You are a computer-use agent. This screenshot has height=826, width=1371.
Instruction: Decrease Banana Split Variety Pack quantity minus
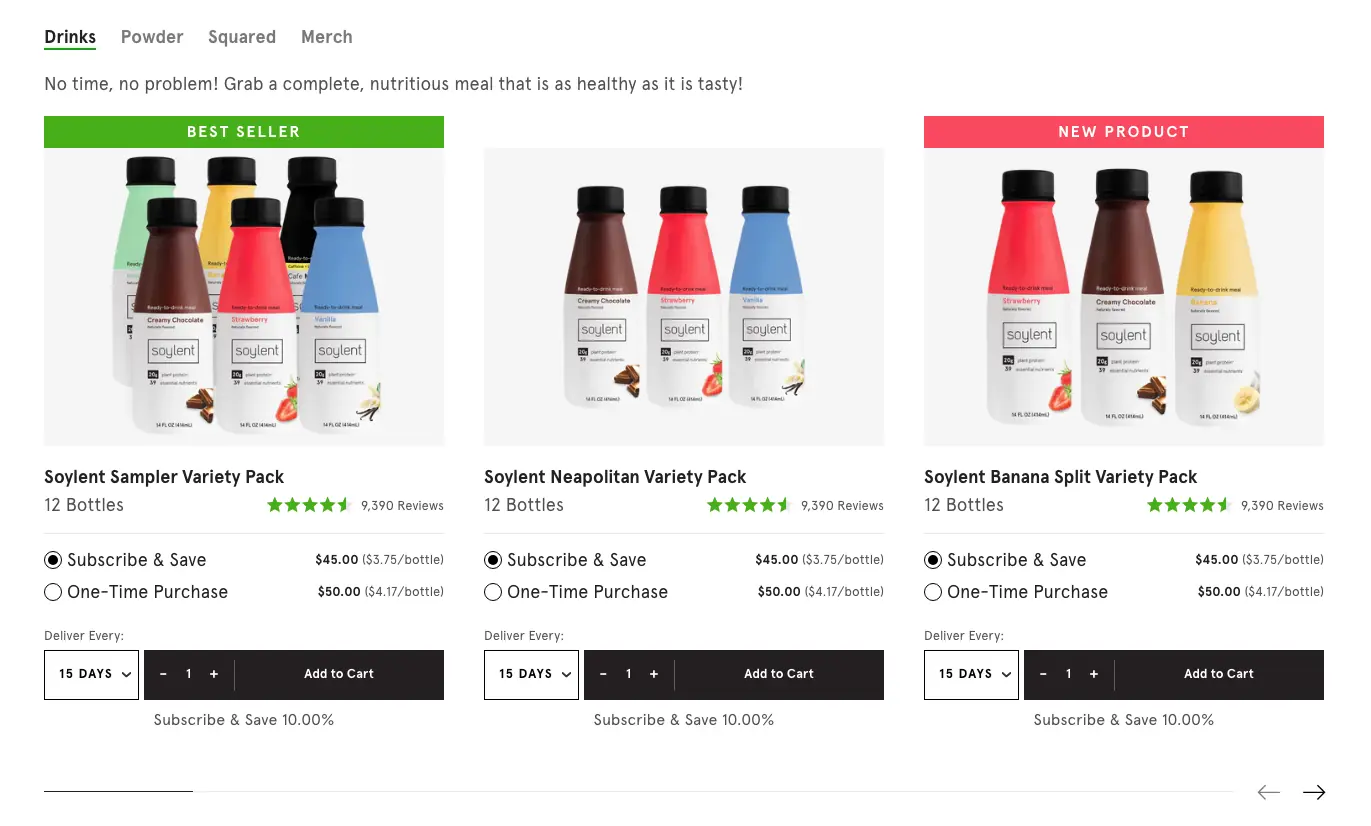tap(1043, 674)
